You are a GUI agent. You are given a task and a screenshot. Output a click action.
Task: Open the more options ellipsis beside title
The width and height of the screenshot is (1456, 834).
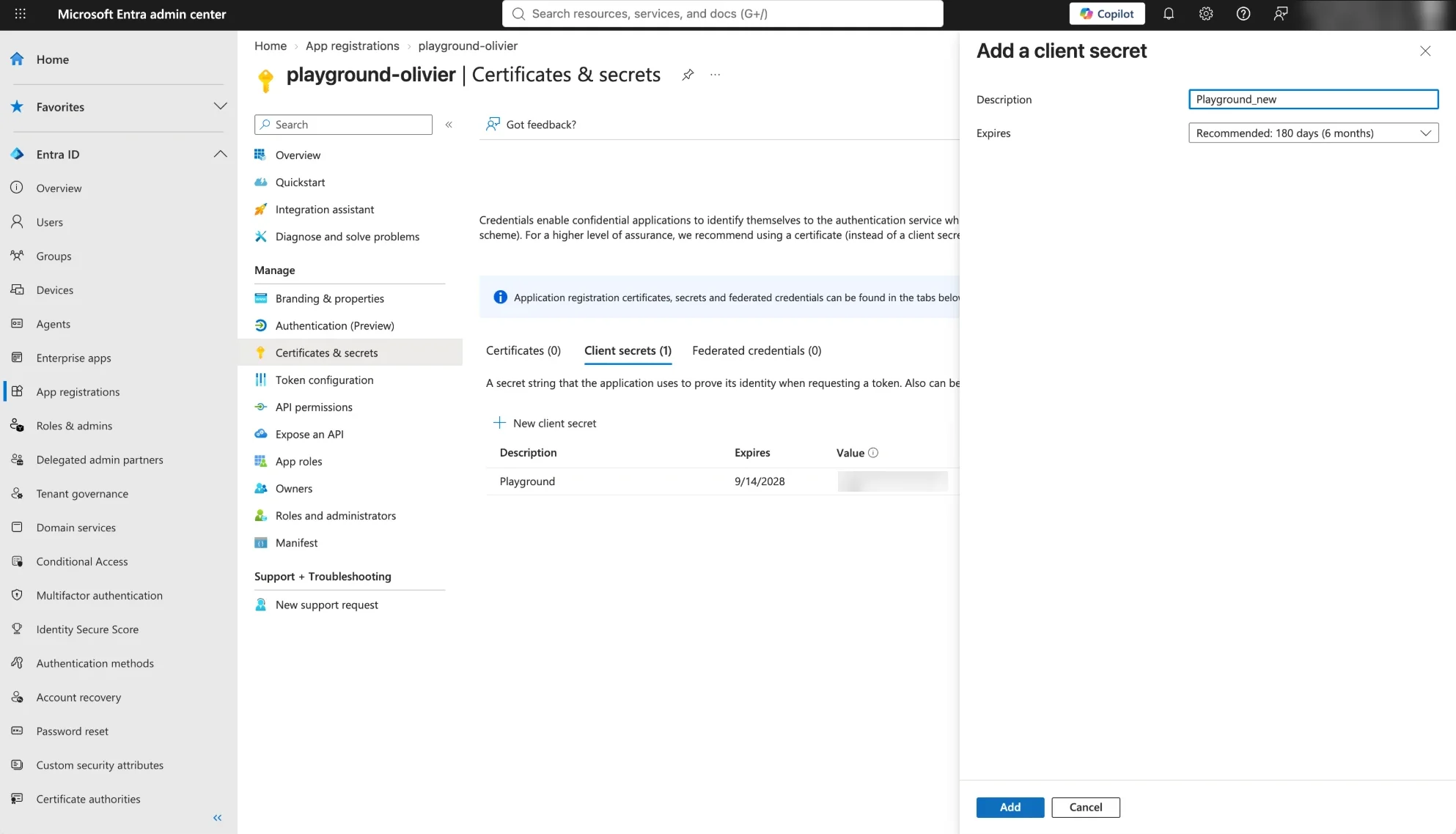click(x=716, y=75)
